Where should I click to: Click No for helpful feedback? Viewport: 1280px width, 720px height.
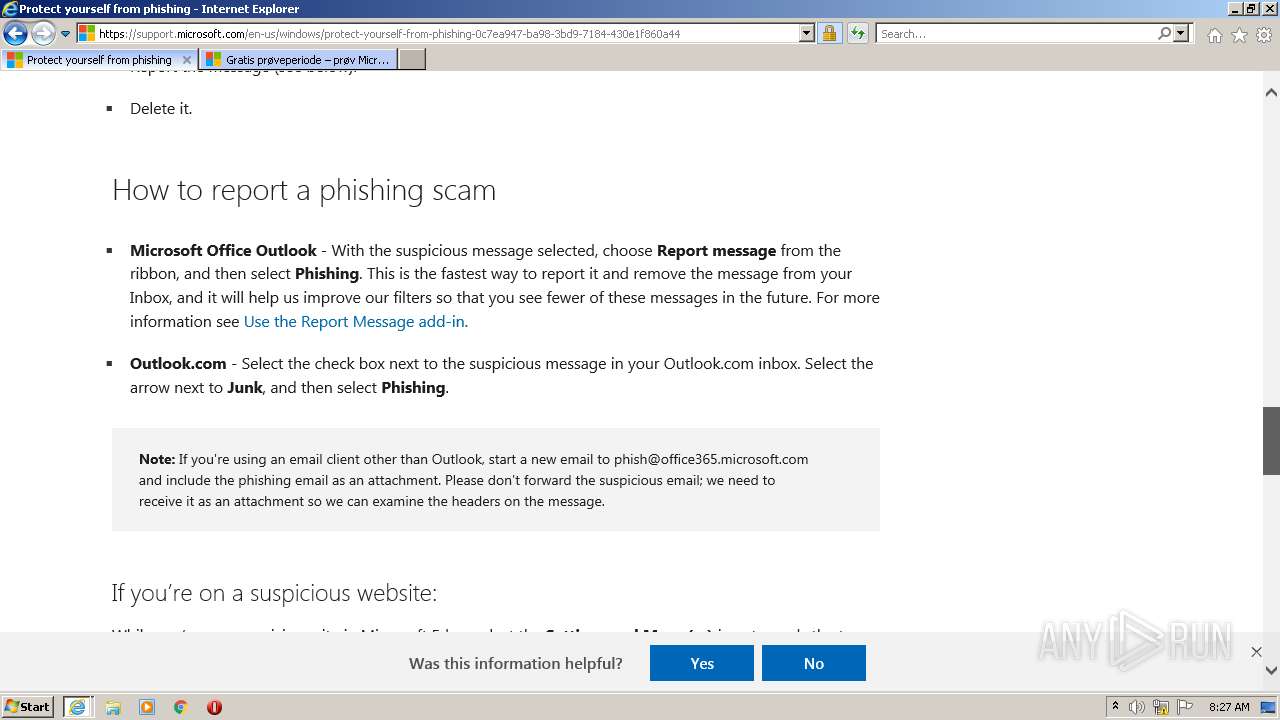814,663
